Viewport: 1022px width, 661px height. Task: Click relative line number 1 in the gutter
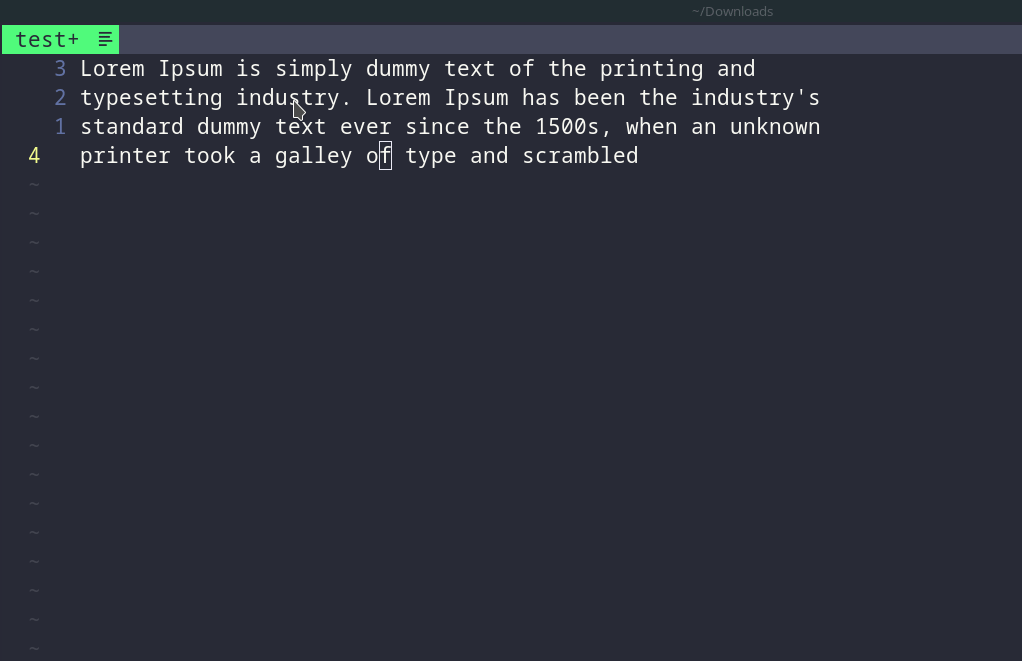(x=59, y=126)
